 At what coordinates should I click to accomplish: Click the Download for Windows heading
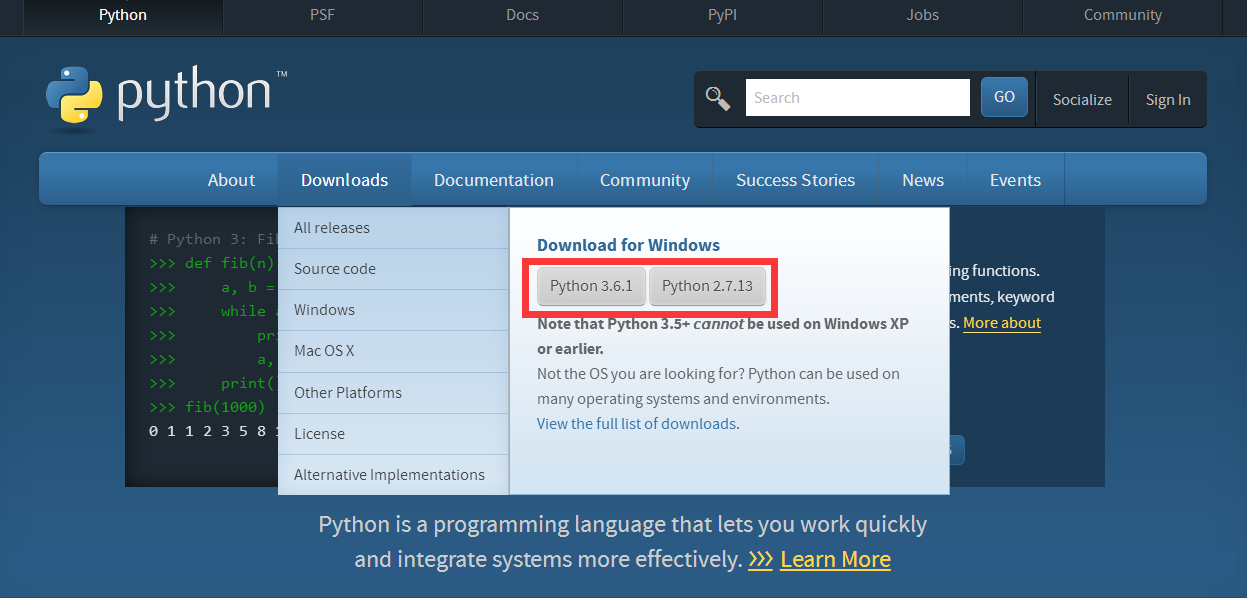628,245
